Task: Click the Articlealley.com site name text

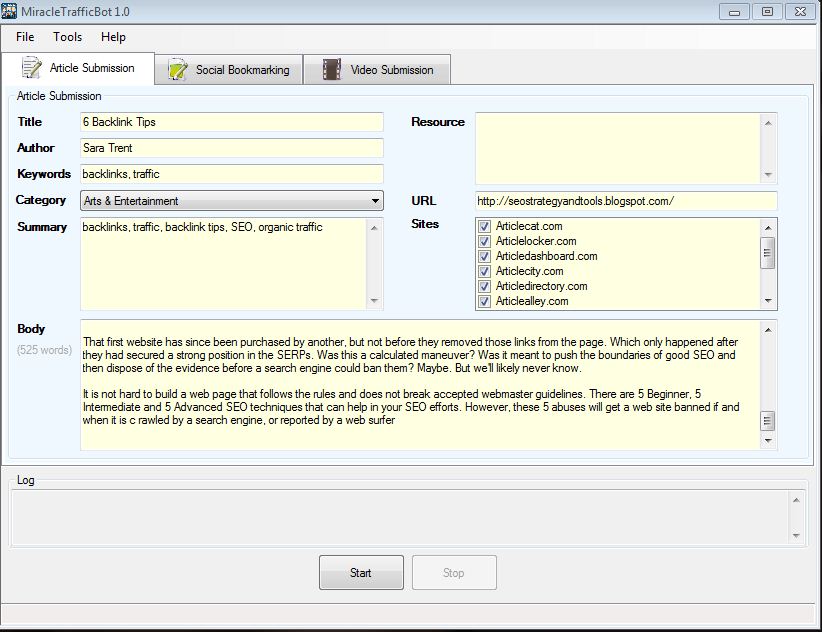Action: (532, 301)
